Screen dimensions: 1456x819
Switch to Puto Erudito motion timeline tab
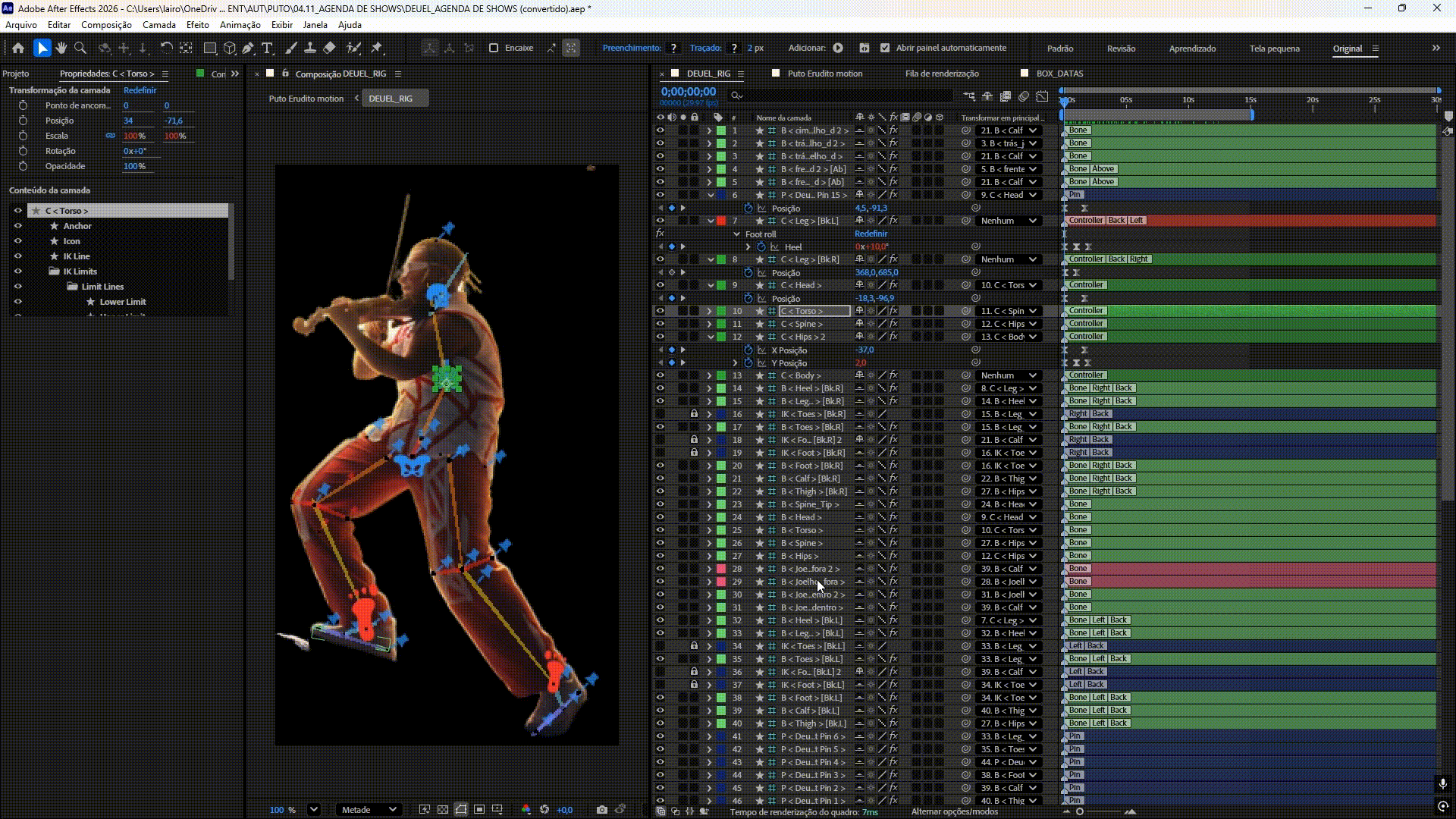pos(824,74)
